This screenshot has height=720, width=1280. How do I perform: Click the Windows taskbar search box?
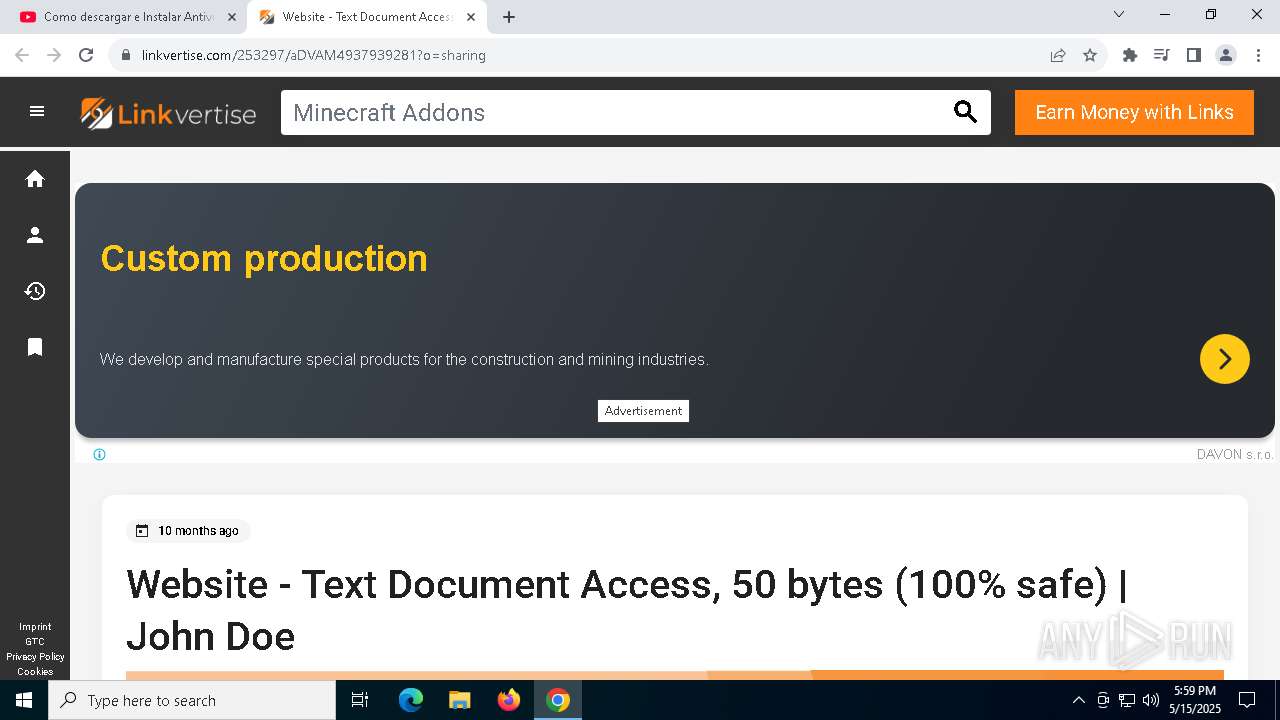click(192, 700)
